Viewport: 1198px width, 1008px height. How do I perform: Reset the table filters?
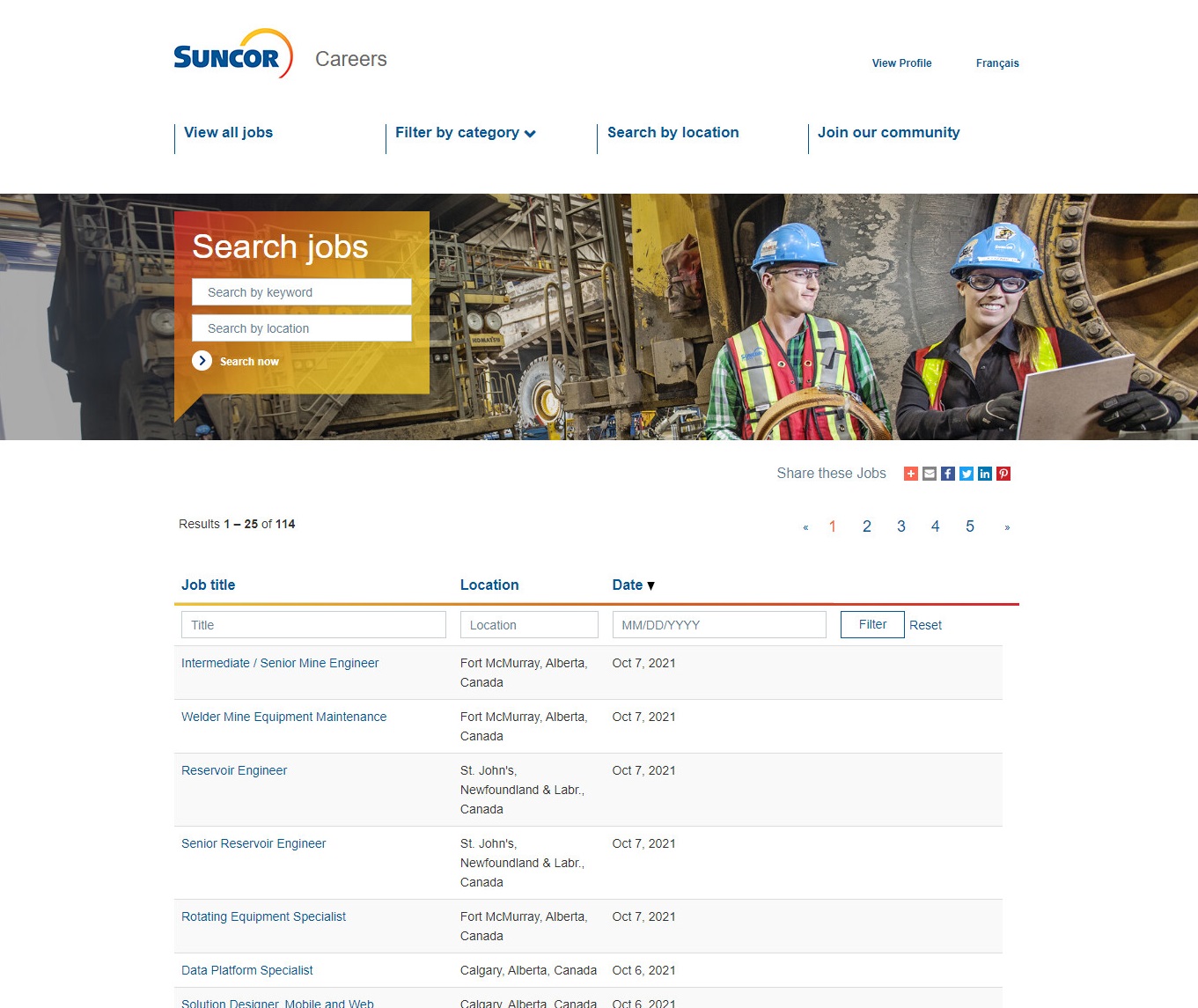click(x=925, y=625)
